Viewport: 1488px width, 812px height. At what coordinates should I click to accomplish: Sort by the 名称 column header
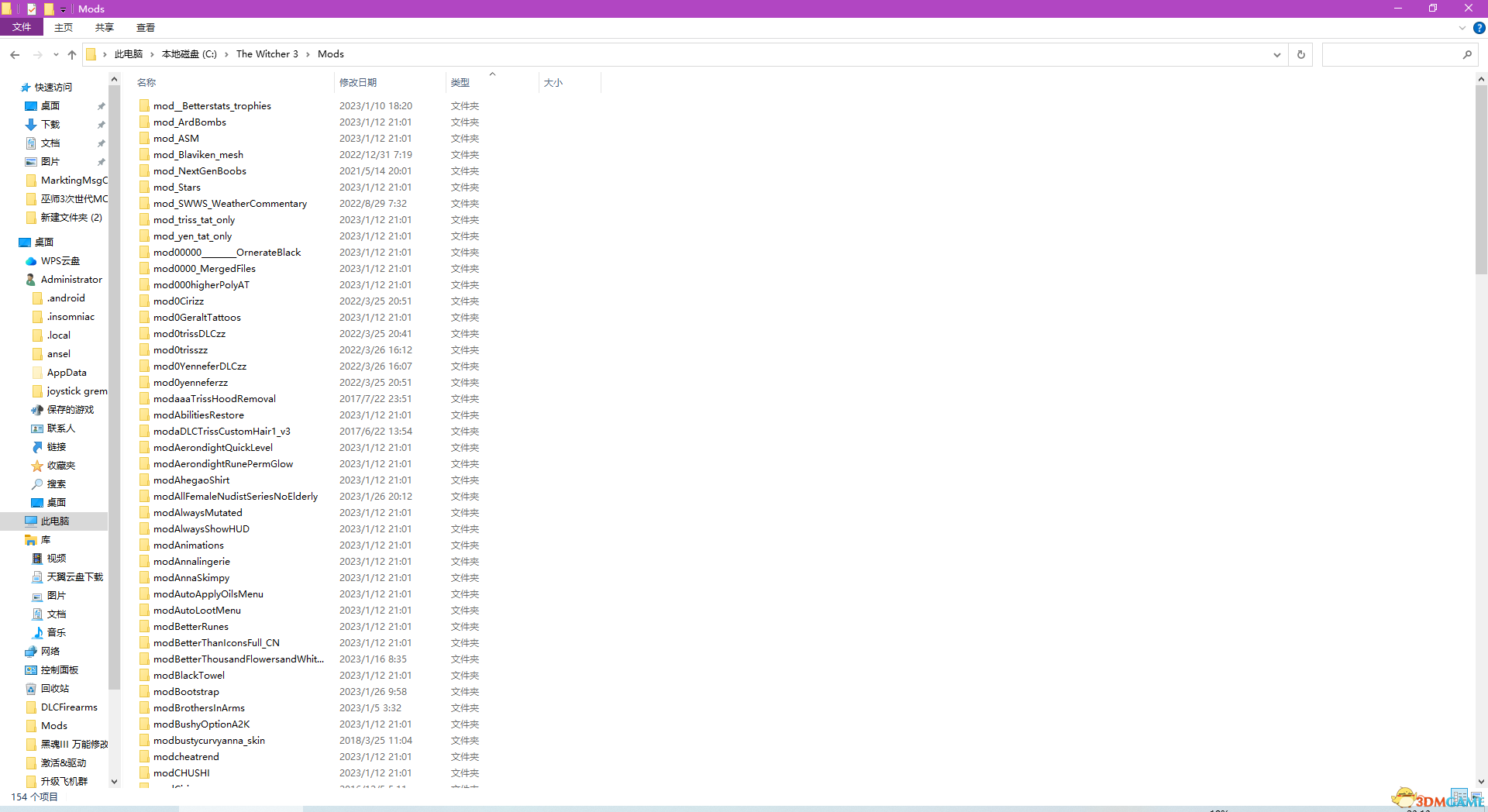pos(146,82)
